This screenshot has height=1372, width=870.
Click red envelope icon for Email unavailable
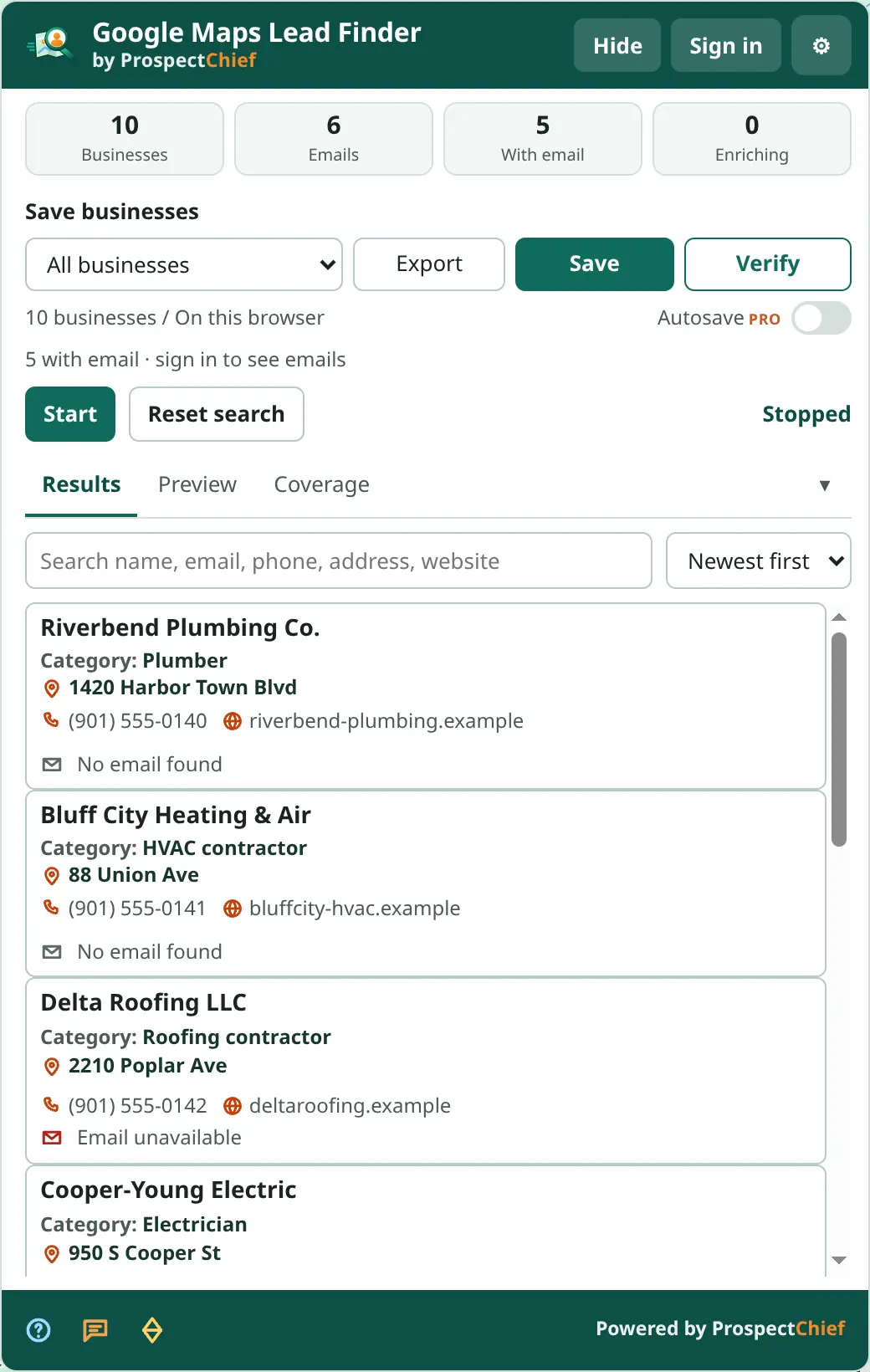coord(52,1138)
